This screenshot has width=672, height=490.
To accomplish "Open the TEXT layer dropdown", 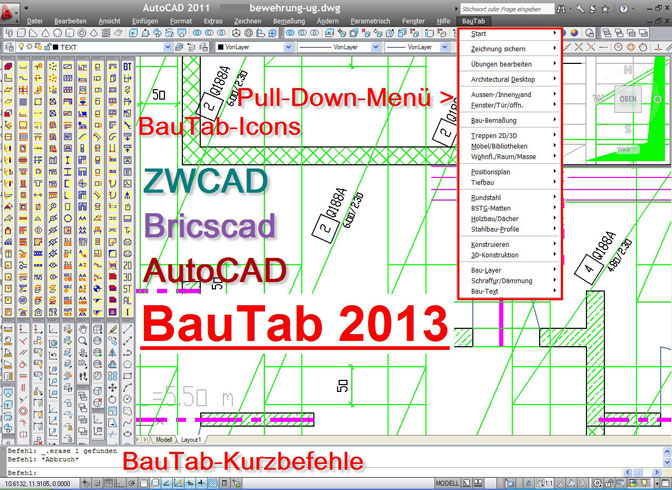I will pos(168,47).
